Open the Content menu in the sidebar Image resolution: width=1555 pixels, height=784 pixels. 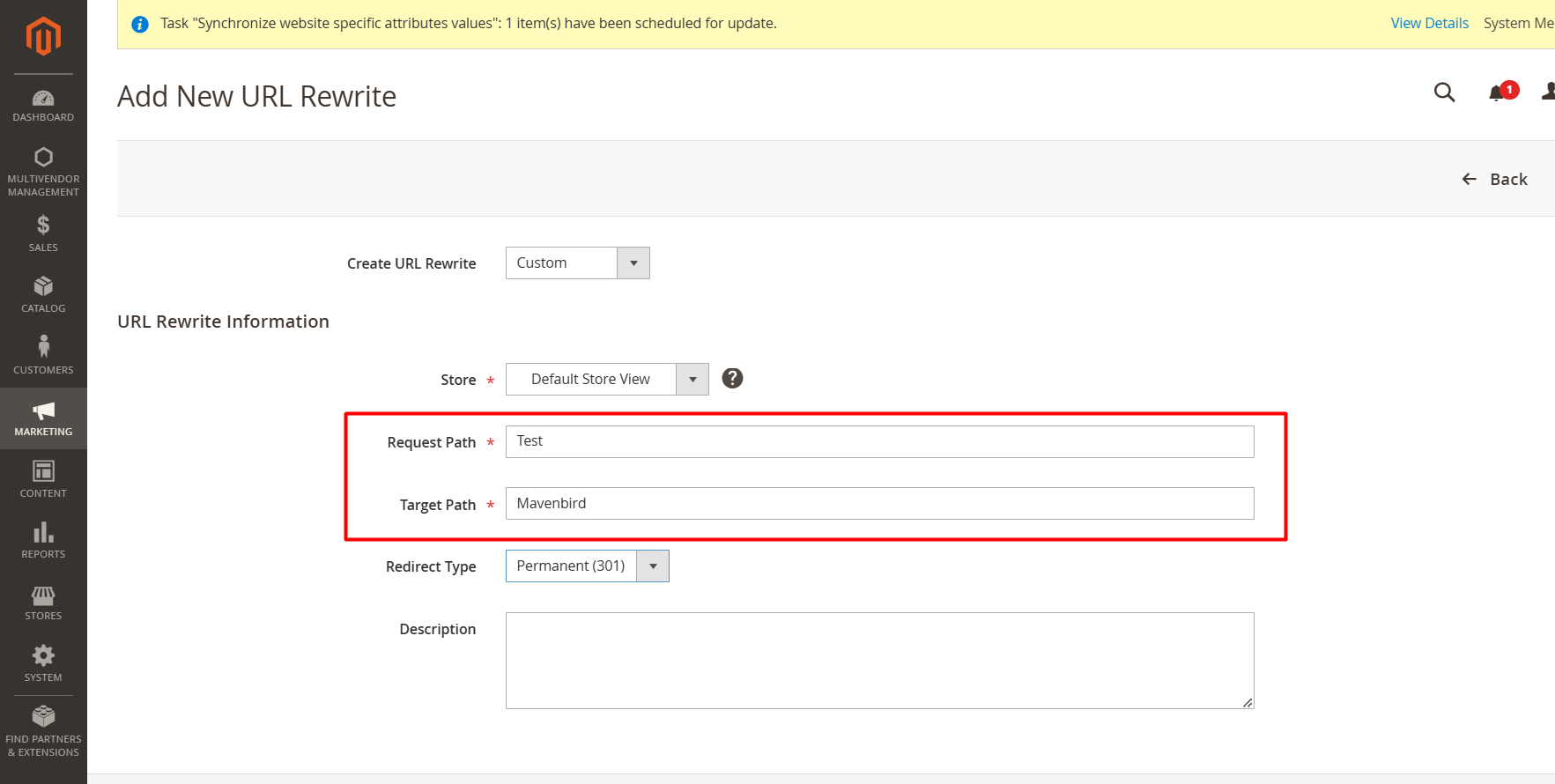[x=43, y=479]
